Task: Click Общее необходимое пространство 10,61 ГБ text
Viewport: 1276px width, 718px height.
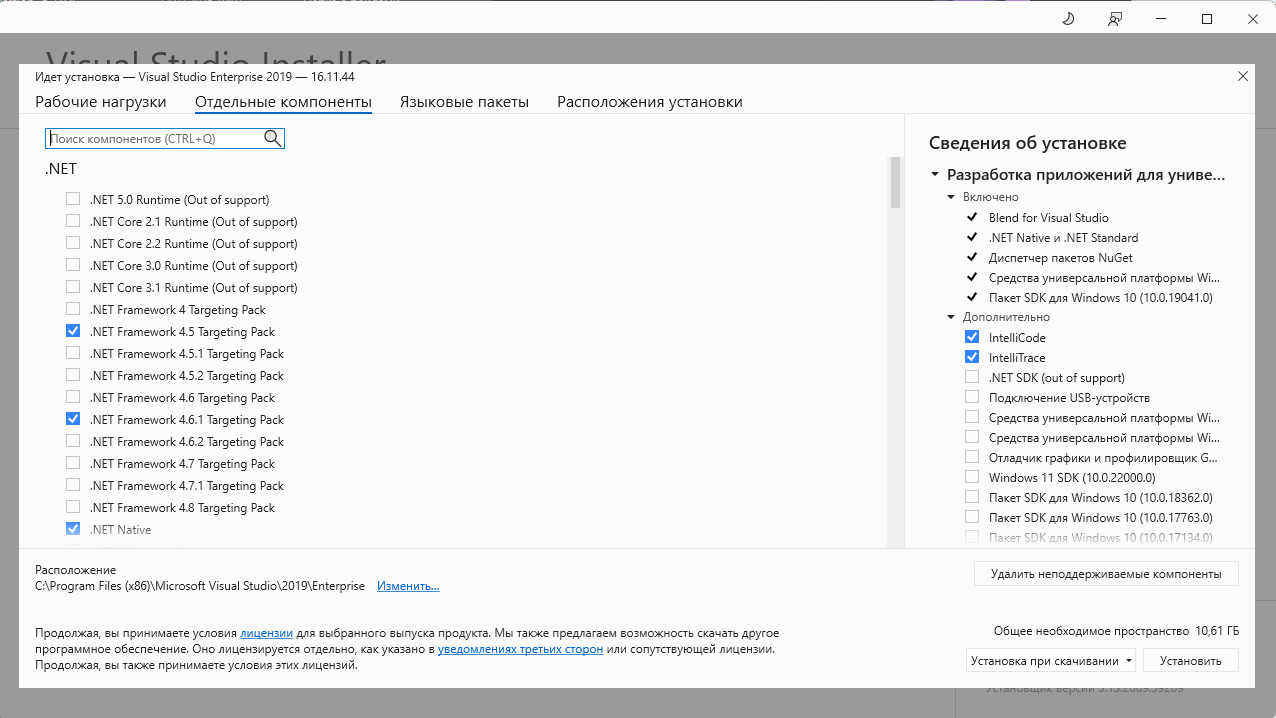Action: pyautogui.click(x=1116, y=631)
